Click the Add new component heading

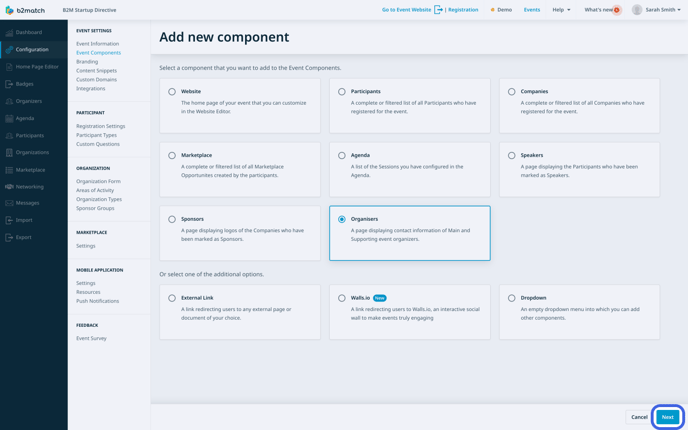[x=224, y=37]
